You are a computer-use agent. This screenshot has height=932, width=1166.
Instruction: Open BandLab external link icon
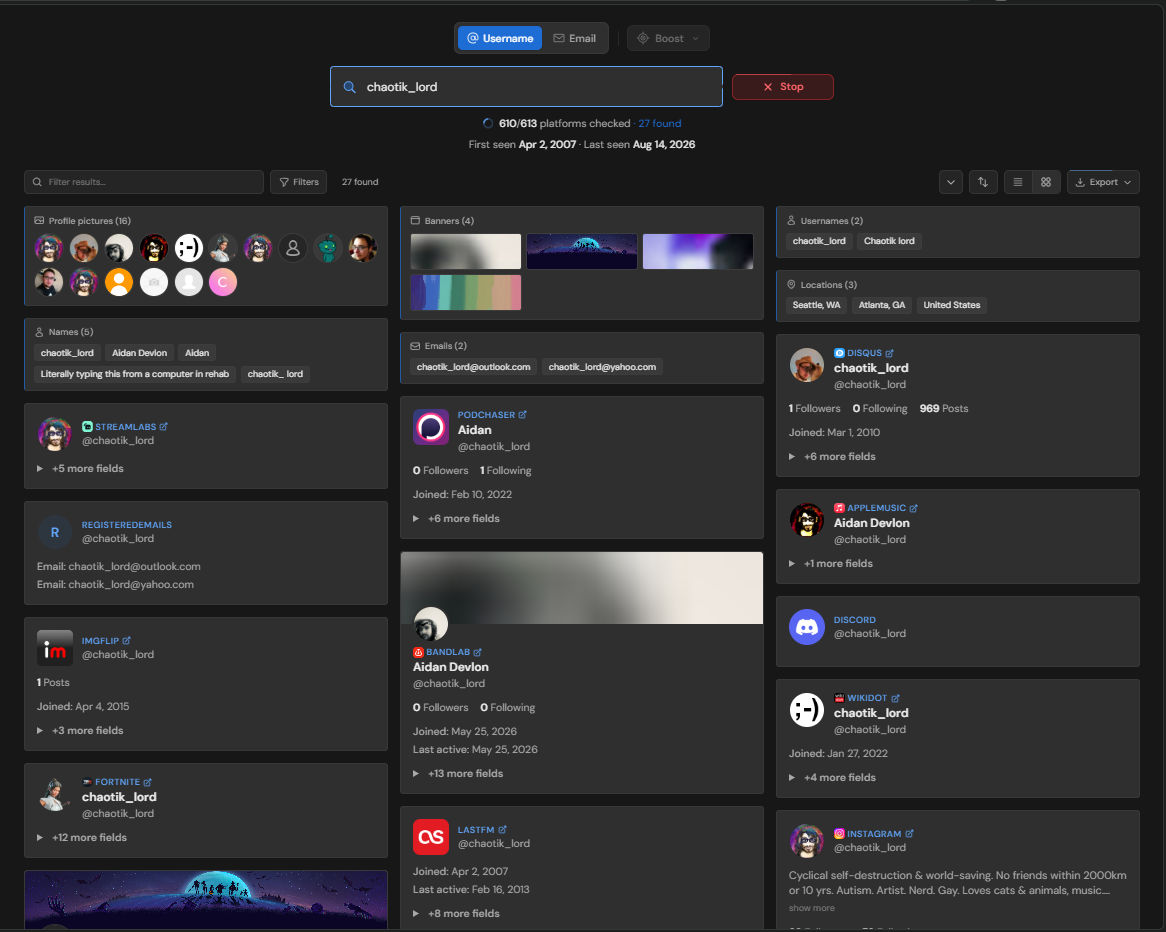477,652
